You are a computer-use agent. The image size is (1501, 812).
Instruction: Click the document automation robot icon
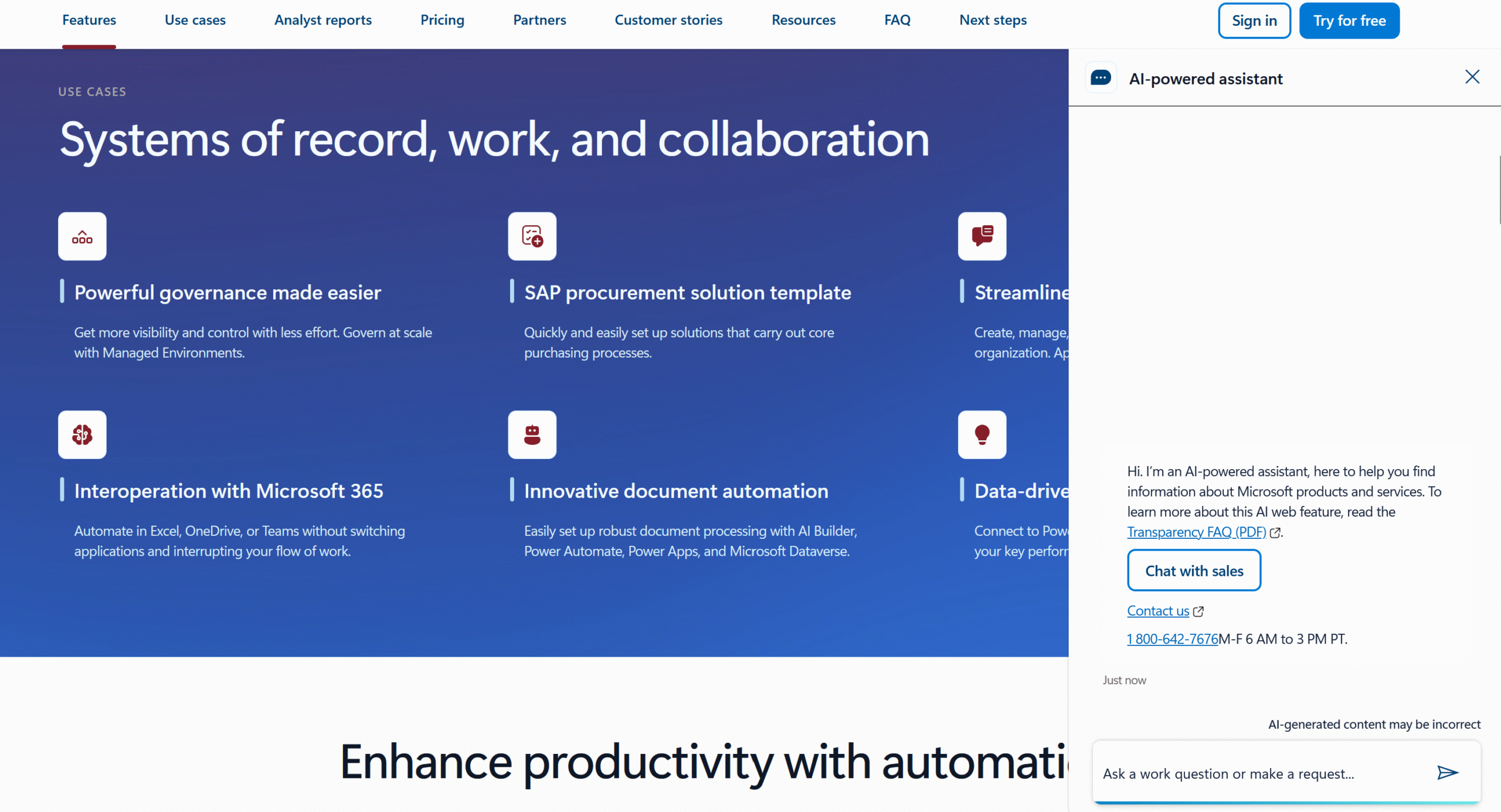click(x=532, y=434)
